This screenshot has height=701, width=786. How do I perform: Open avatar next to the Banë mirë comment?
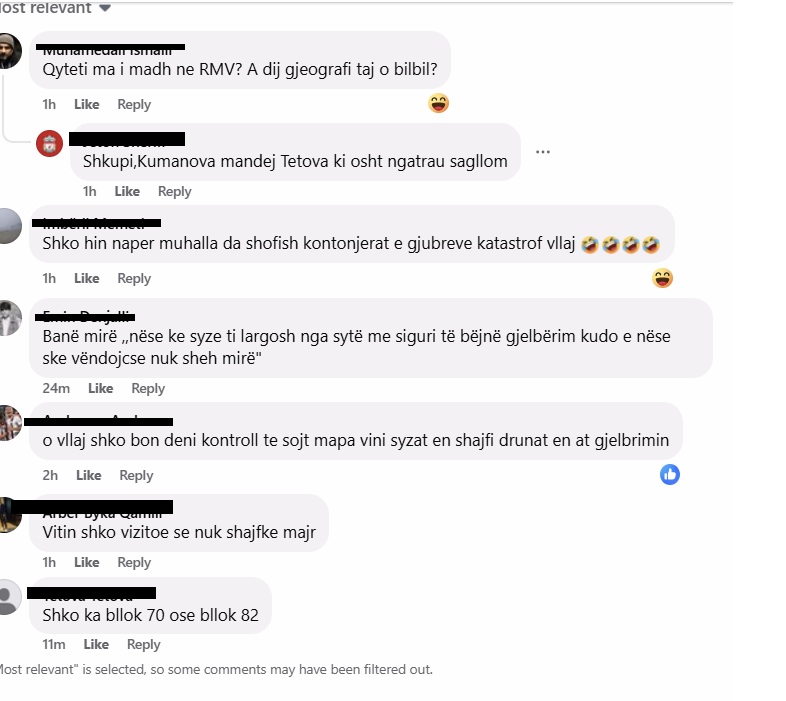10,318
